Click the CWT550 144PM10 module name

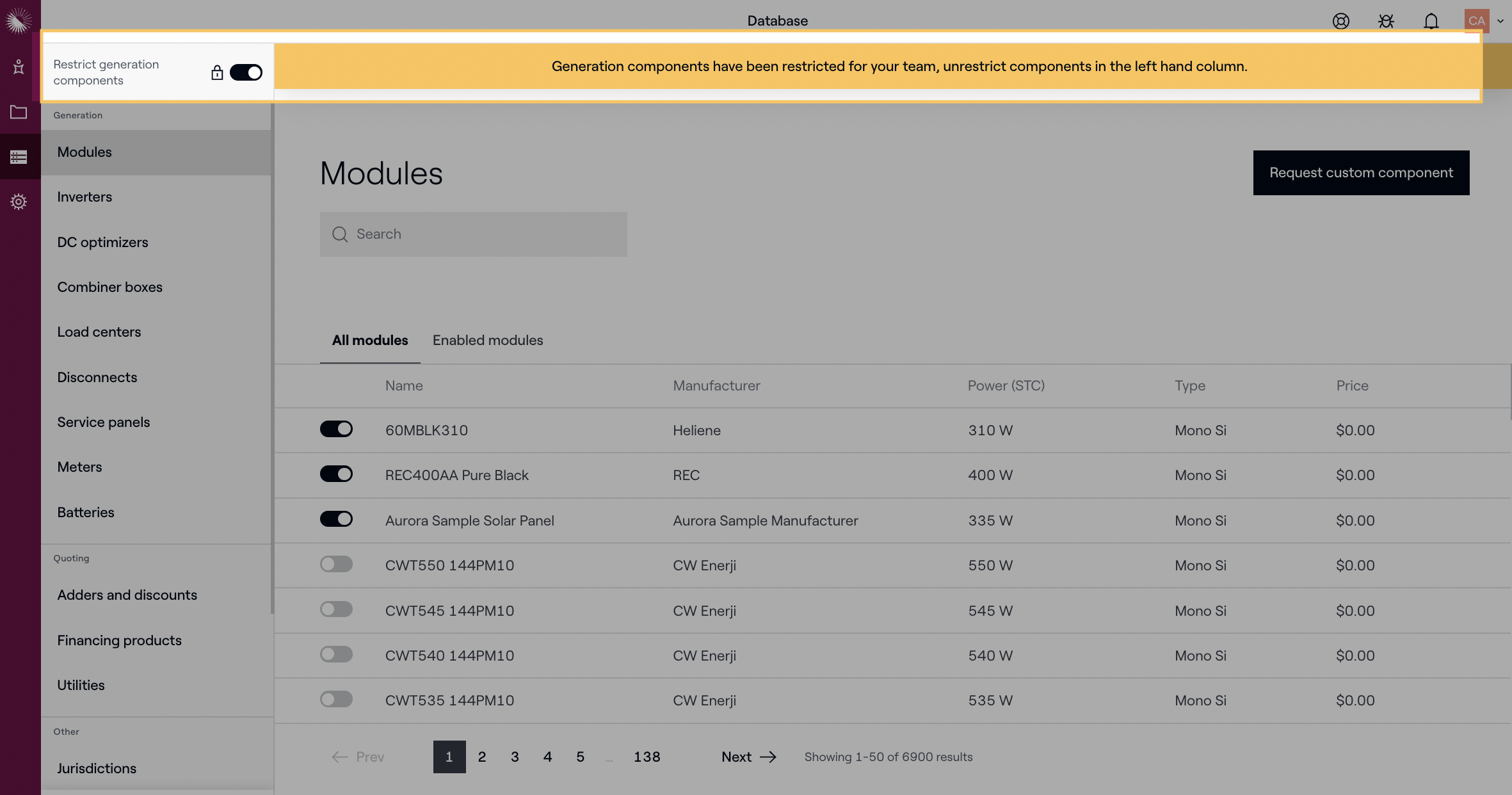pos(449,565)
